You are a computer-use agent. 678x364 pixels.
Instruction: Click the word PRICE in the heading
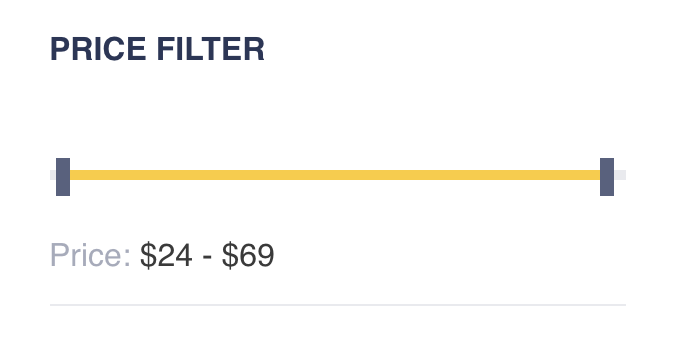tap(98, 49)
